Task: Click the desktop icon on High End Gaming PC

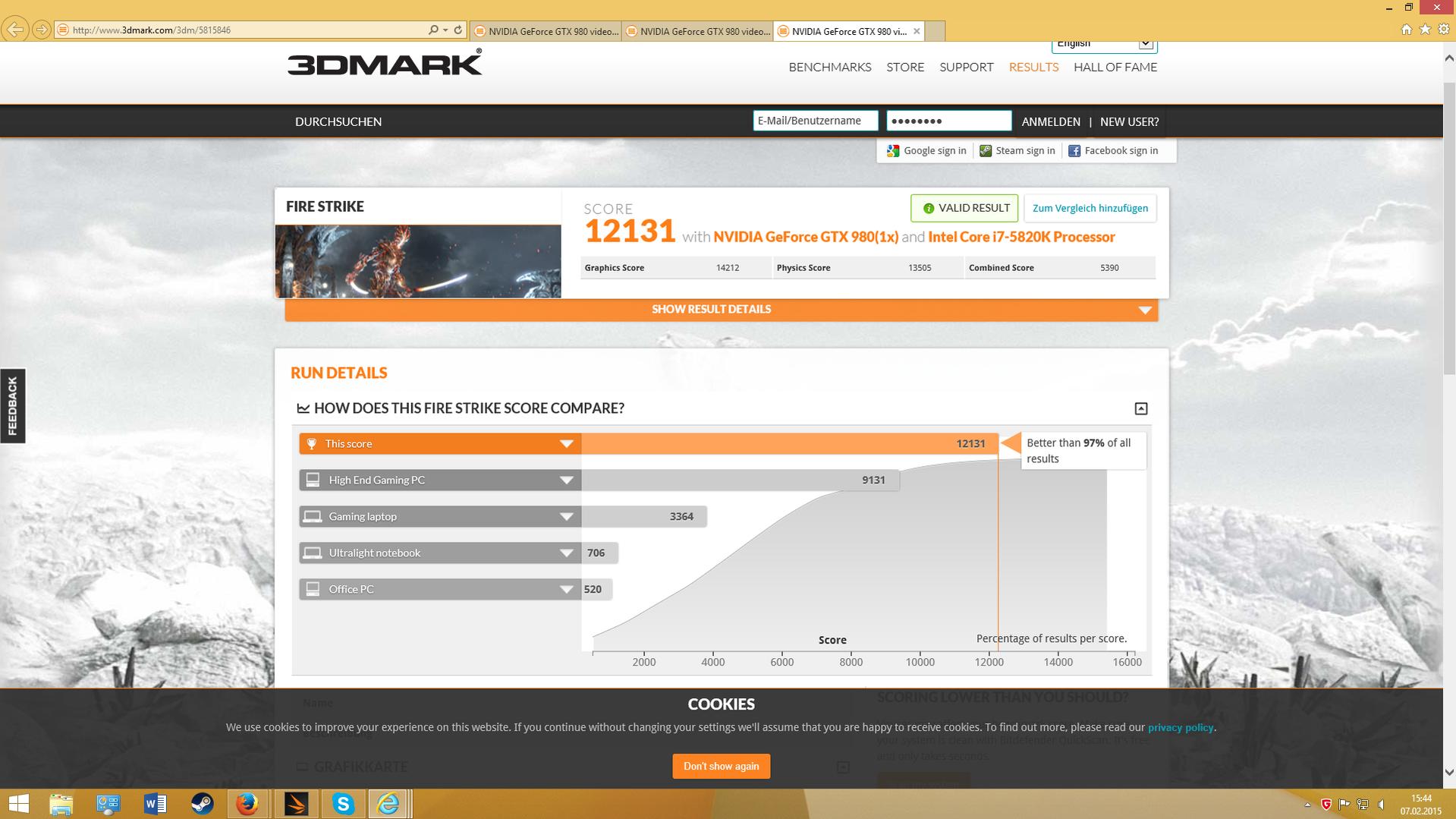Action: pyautogui.click(x=313, y=480)
